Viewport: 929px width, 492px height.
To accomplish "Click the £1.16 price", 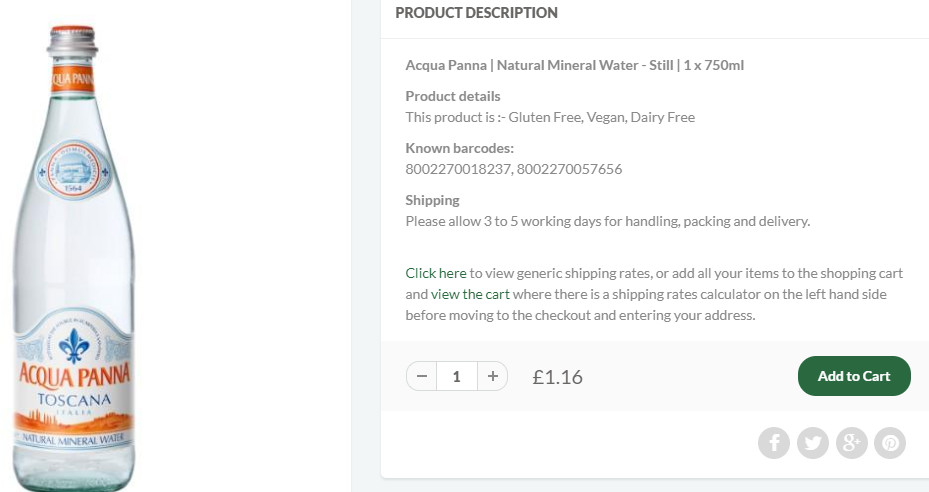I will [557, 377].
